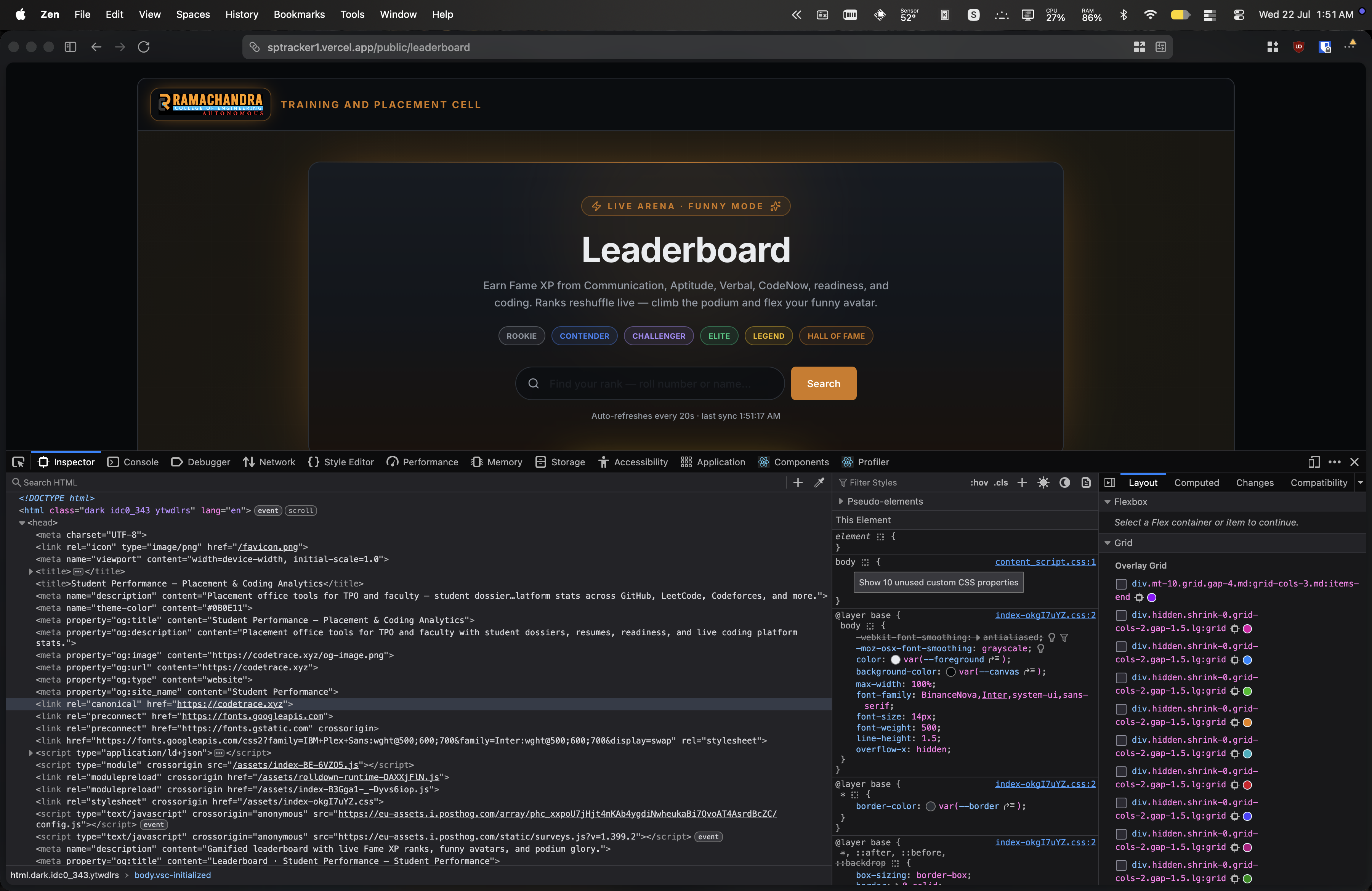This screenshot has height=891, width=1372.
Task: Toggle light color scheme simulation sun icon
Action: click(1043, 482)
